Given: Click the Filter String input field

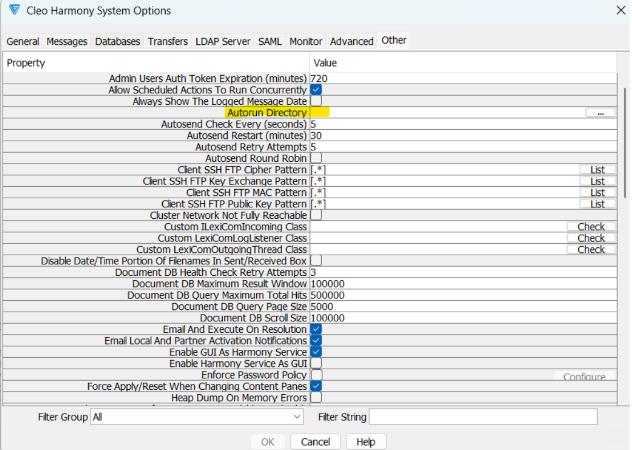Looking at the screenshot, I should pos(483,417).
